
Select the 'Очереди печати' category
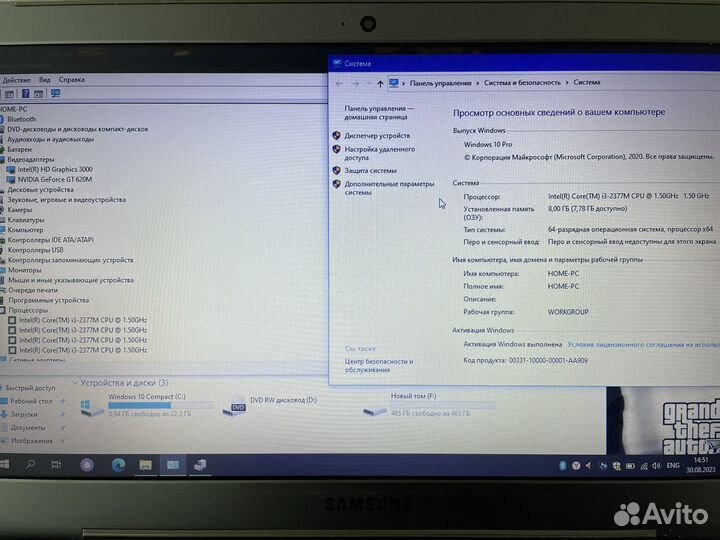[x=33, y=290]
